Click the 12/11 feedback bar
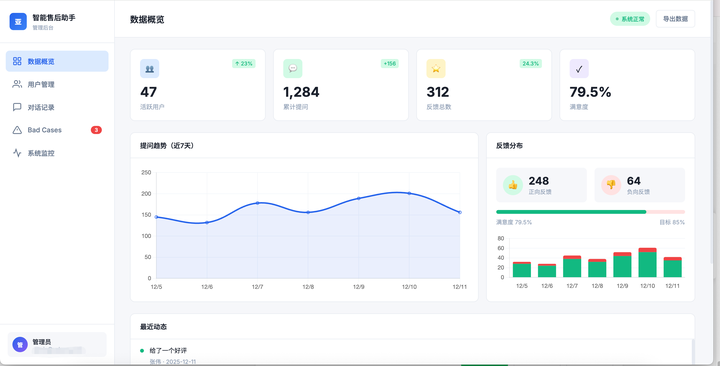 673,267
